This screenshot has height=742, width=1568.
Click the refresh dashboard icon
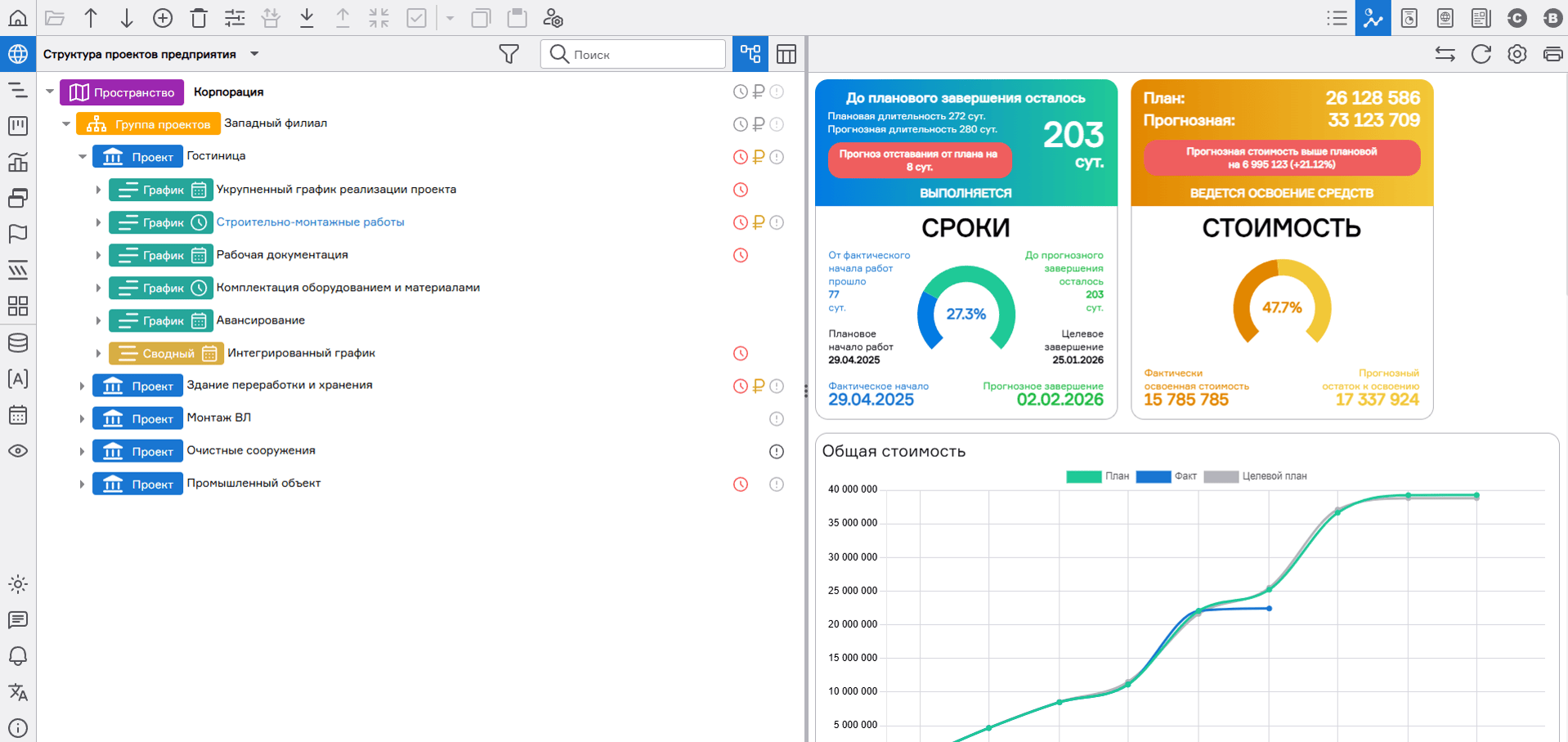1481,54
